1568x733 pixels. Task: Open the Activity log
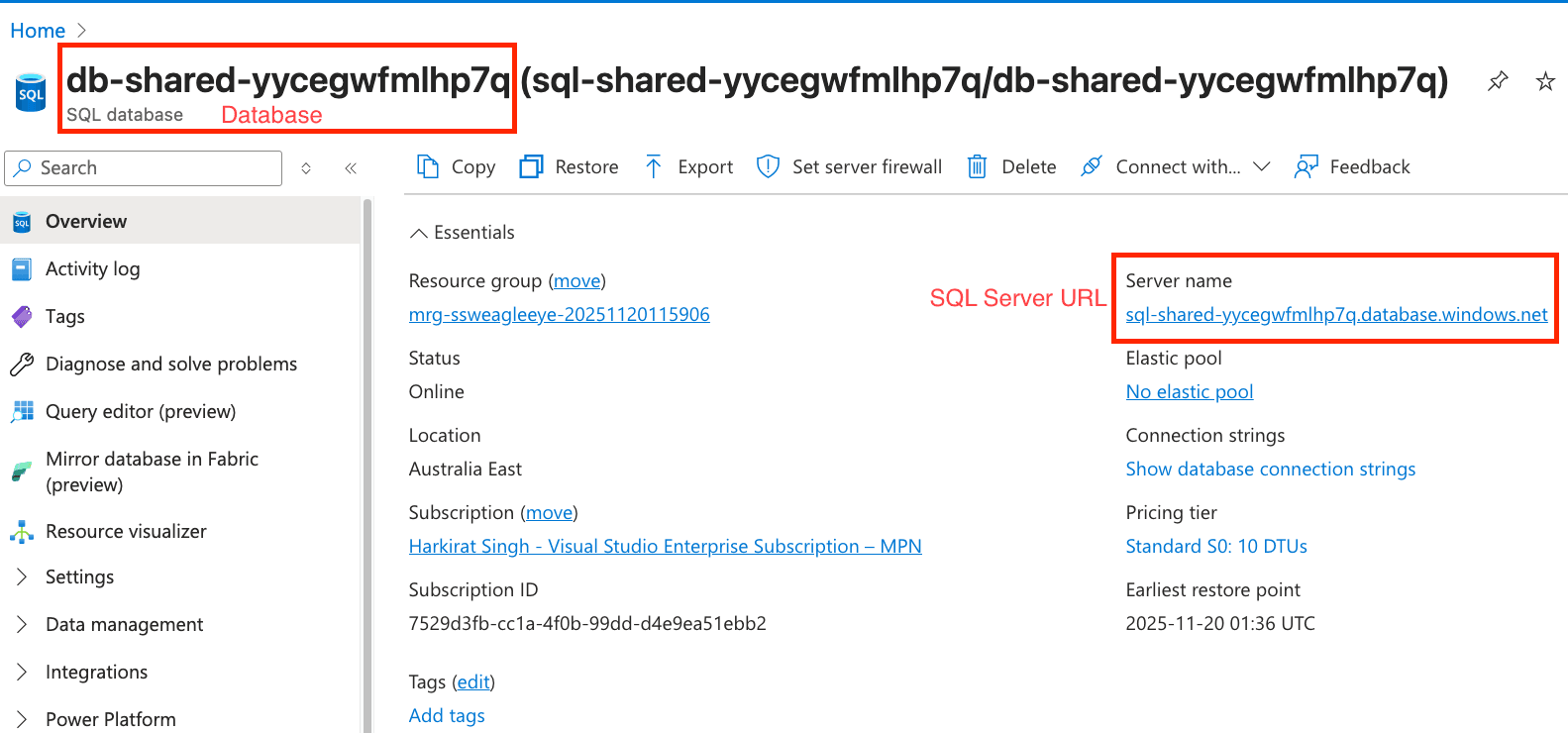[91, 268]
